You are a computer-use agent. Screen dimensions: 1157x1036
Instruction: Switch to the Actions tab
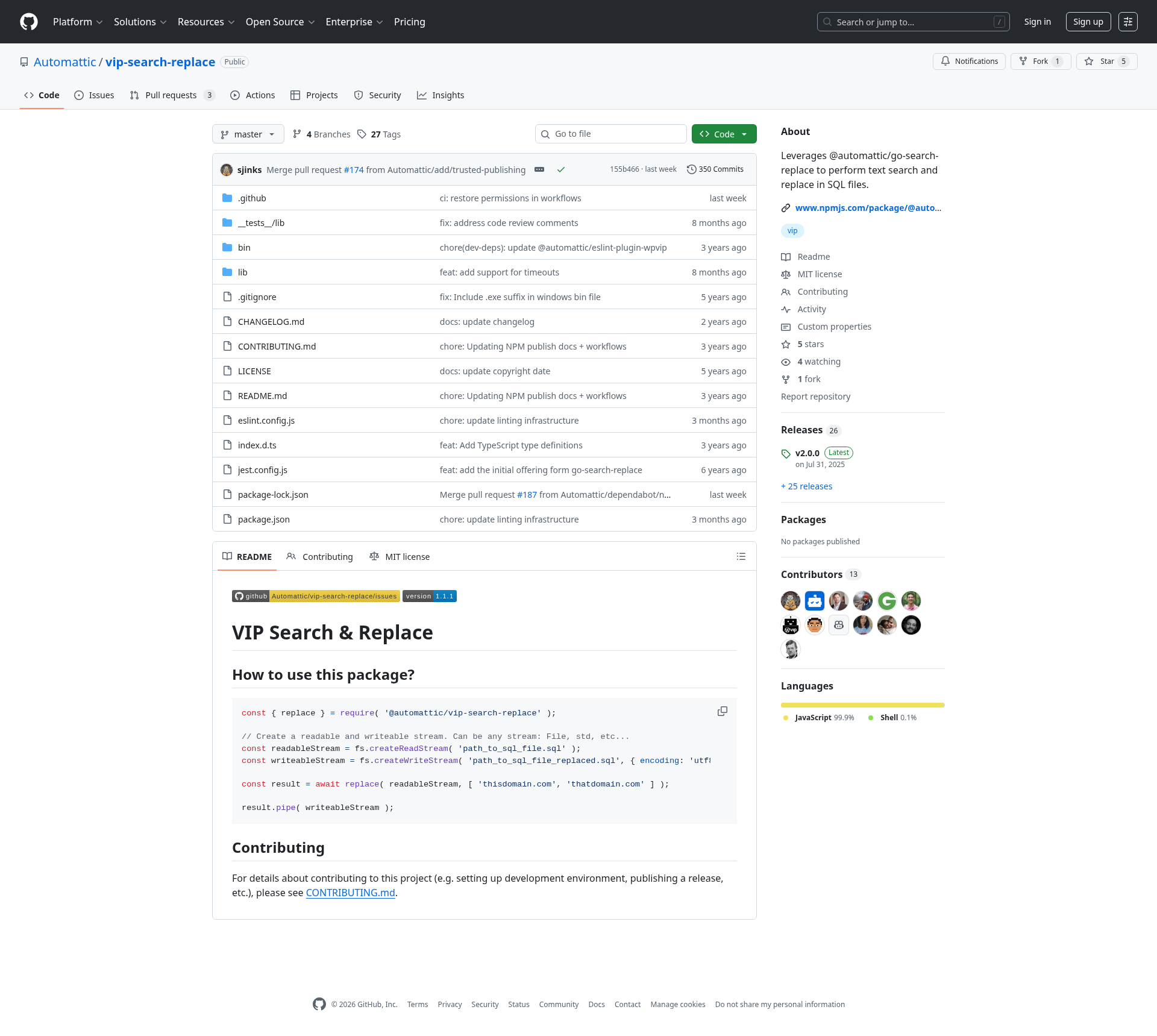tap(252, 95)
